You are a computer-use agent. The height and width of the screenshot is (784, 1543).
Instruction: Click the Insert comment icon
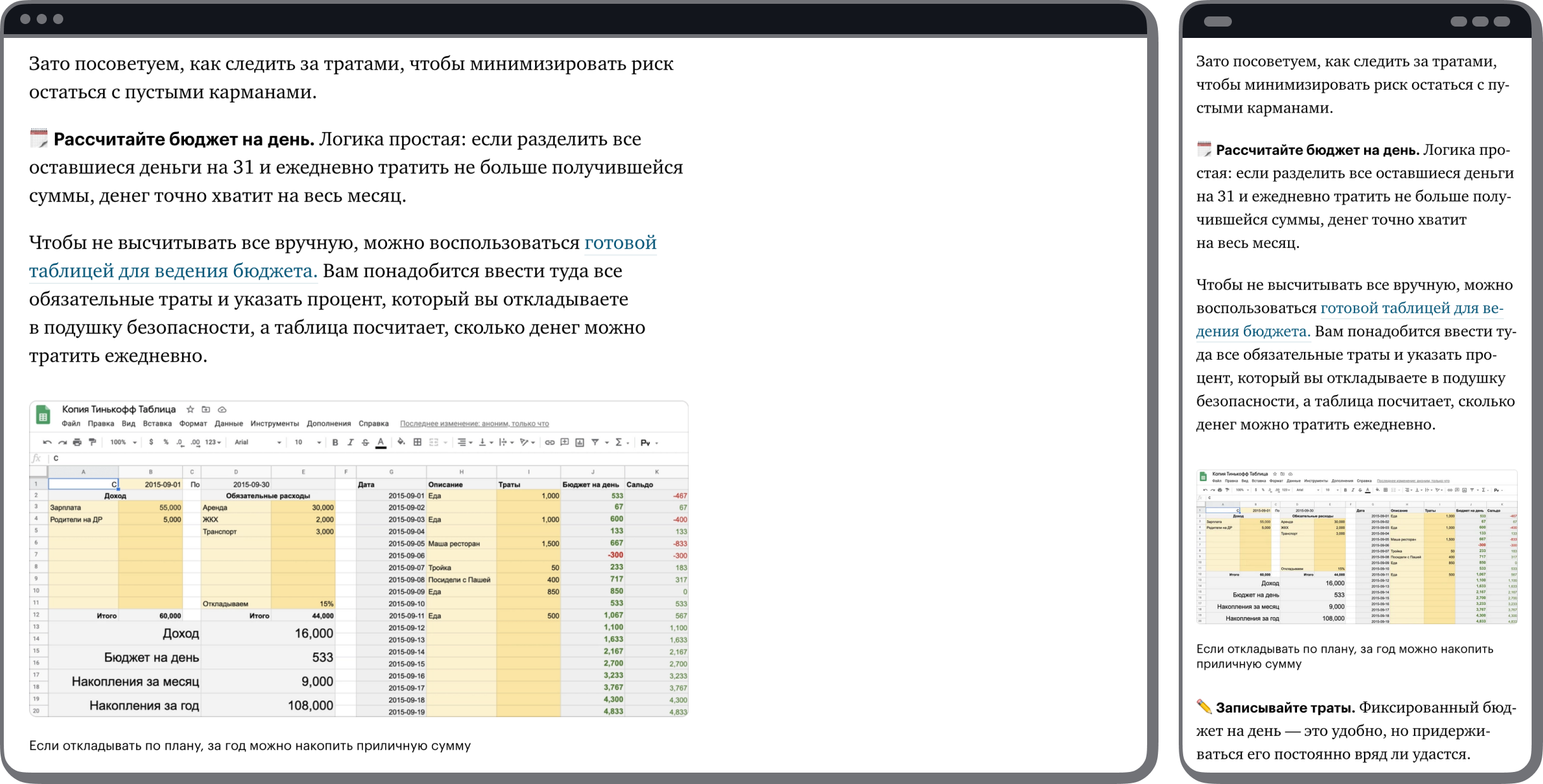(565, 443)
